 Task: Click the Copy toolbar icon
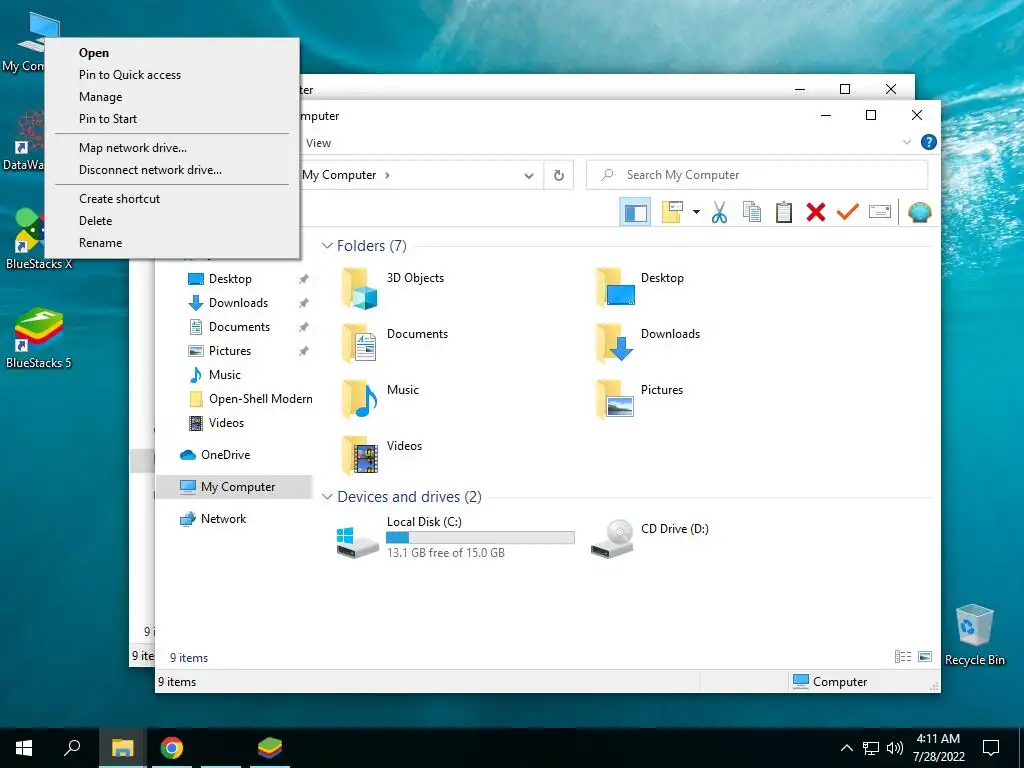tap(752, 212)
